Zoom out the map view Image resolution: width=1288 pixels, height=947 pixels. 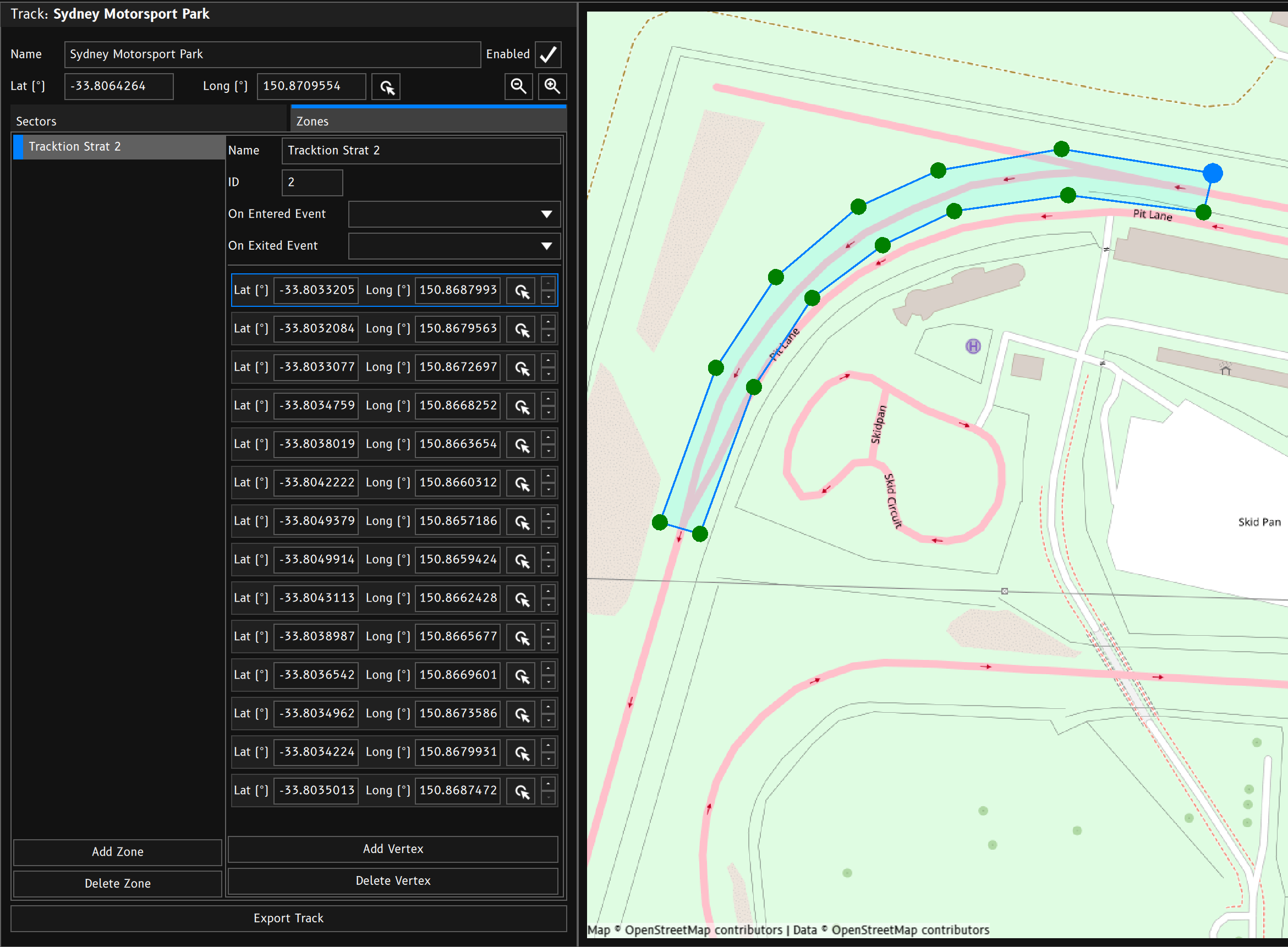pyautogui.click(x=519, y=86)
